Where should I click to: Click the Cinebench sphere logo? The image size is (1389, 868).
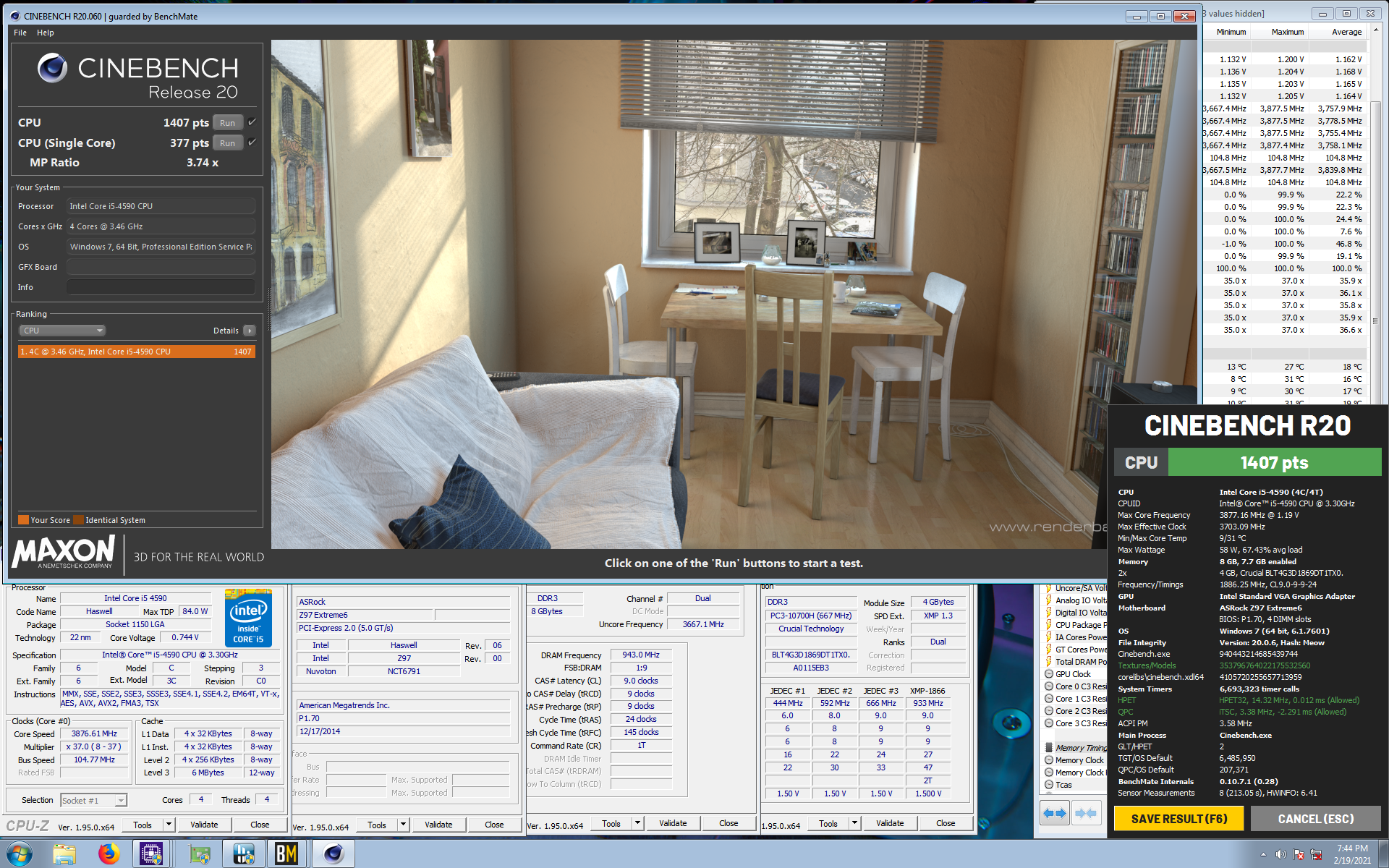52,68
